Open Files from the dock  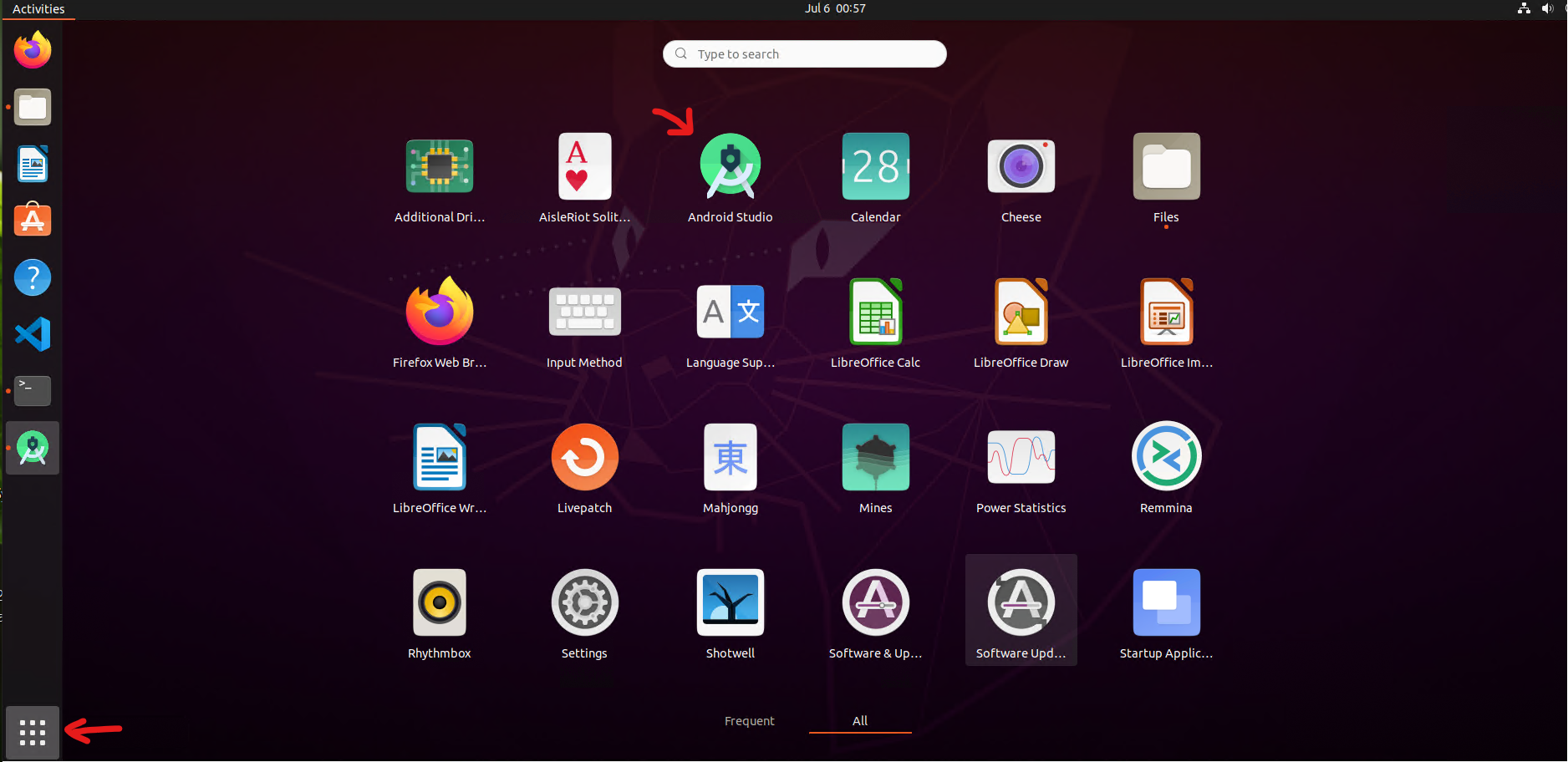click(33, 107)
